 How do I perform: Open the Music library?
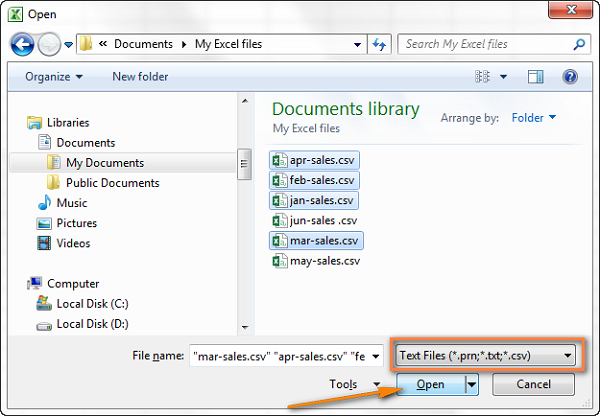(x=62, y=203)
